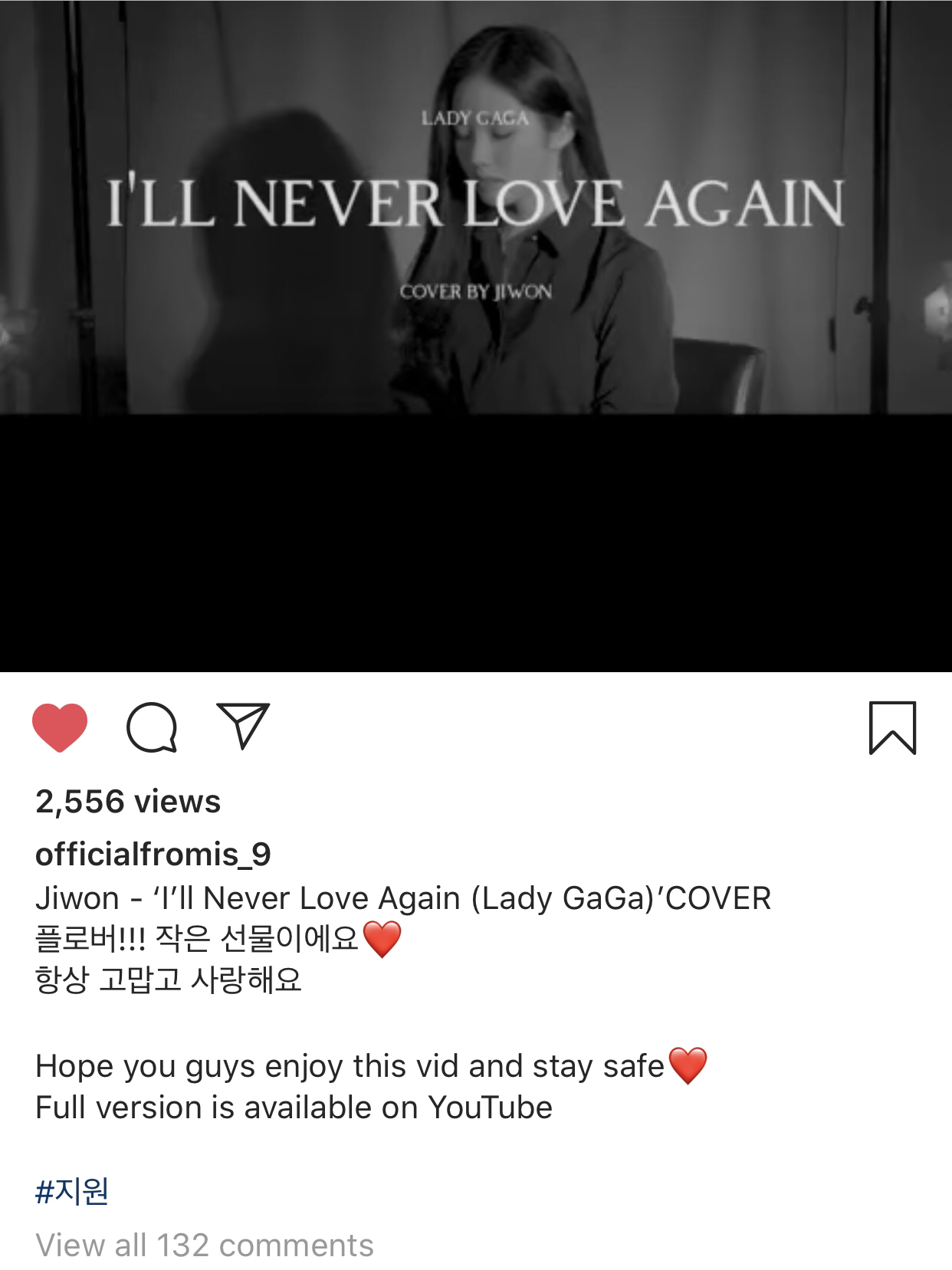Save the post with bookmark icon
The width and height of the screenshot is (952, 1270).
[x=892, y=727]
